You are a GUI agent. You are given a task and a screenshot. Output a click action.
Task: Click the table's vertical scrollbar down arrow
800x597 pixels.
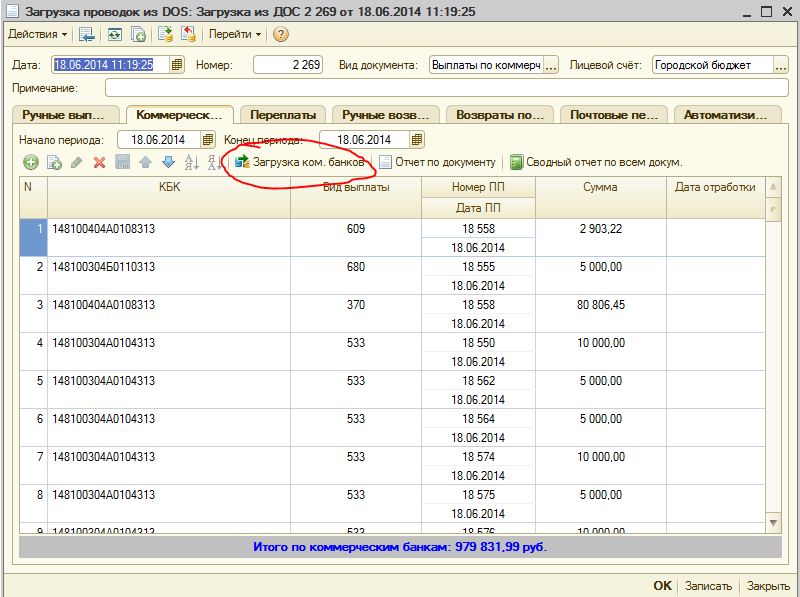click(773, 523)
